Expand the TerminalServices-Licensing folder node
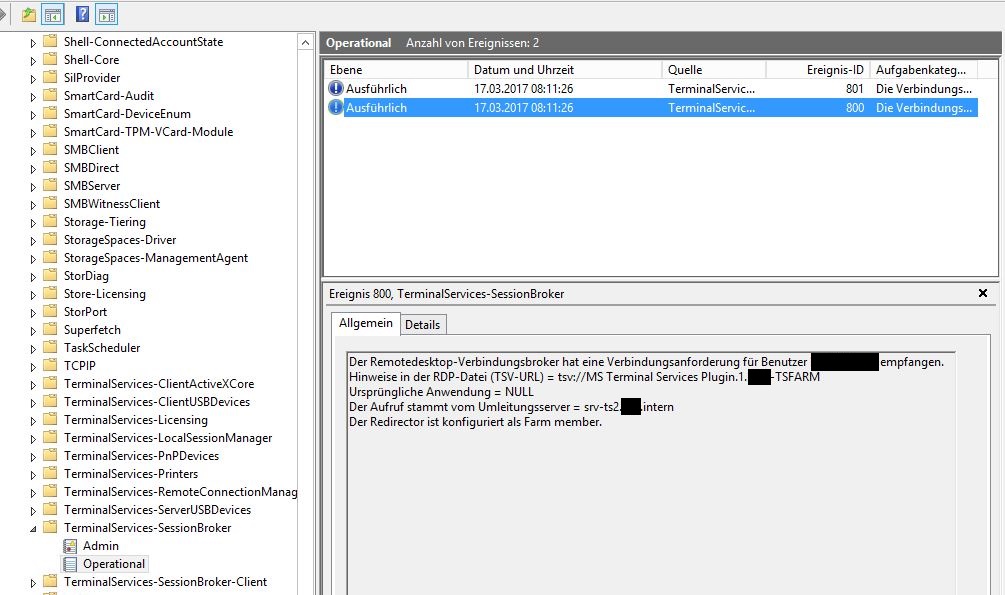Screen dimensions: 1005x595 click(x=32, y=420)
